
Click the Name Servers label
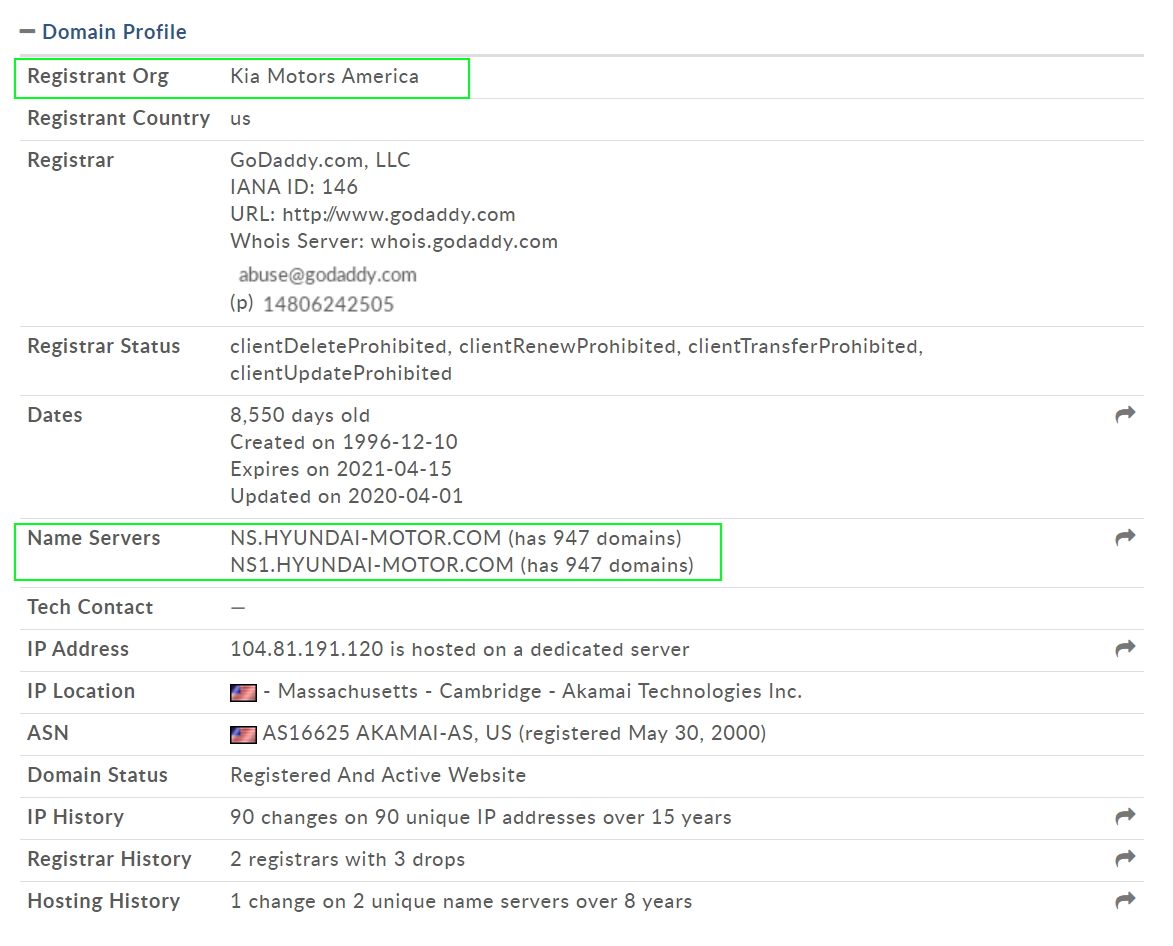[94, 538]
